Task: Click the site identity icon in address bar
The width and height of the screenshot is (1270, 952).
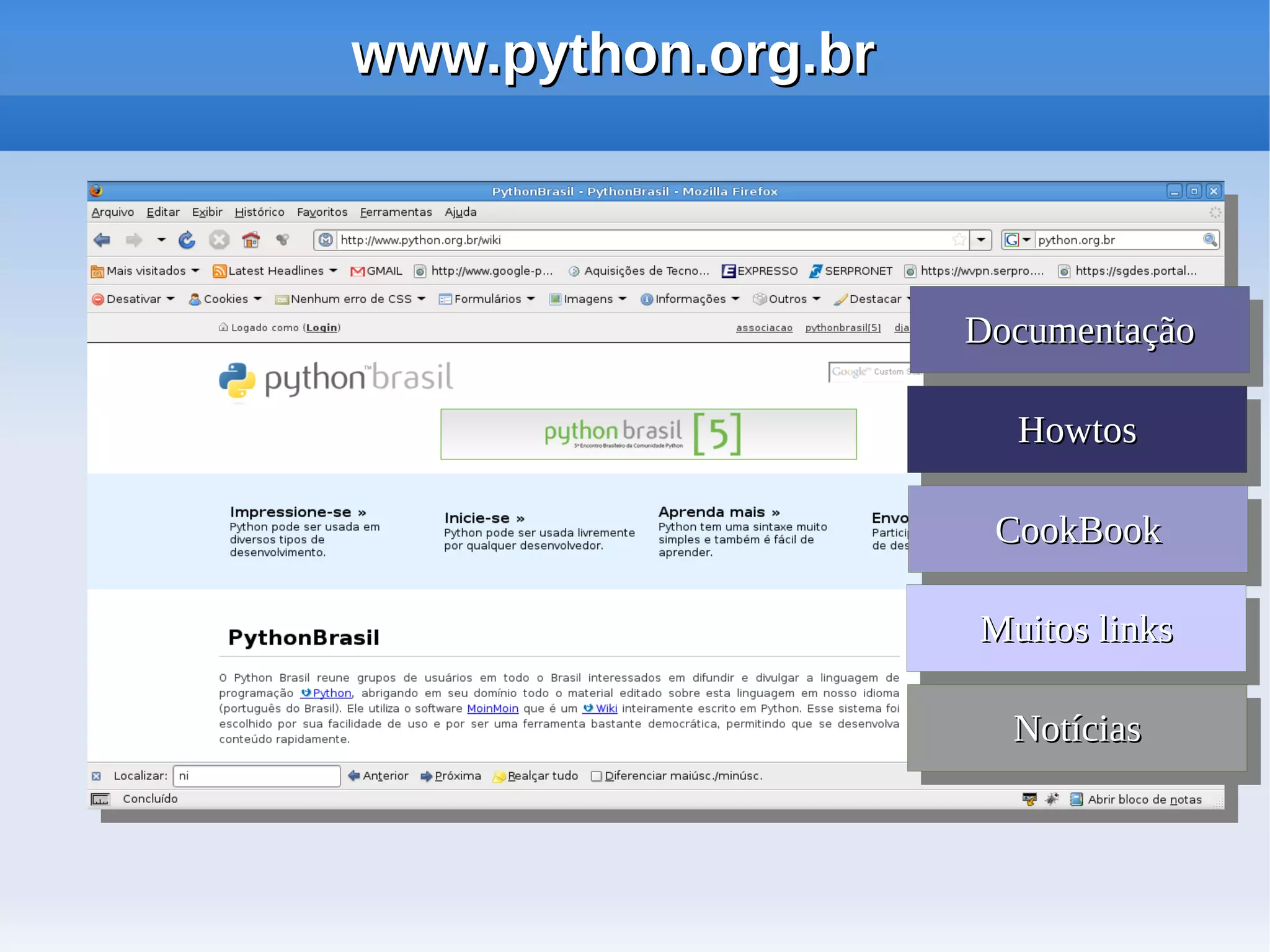Action: point(326,240)
